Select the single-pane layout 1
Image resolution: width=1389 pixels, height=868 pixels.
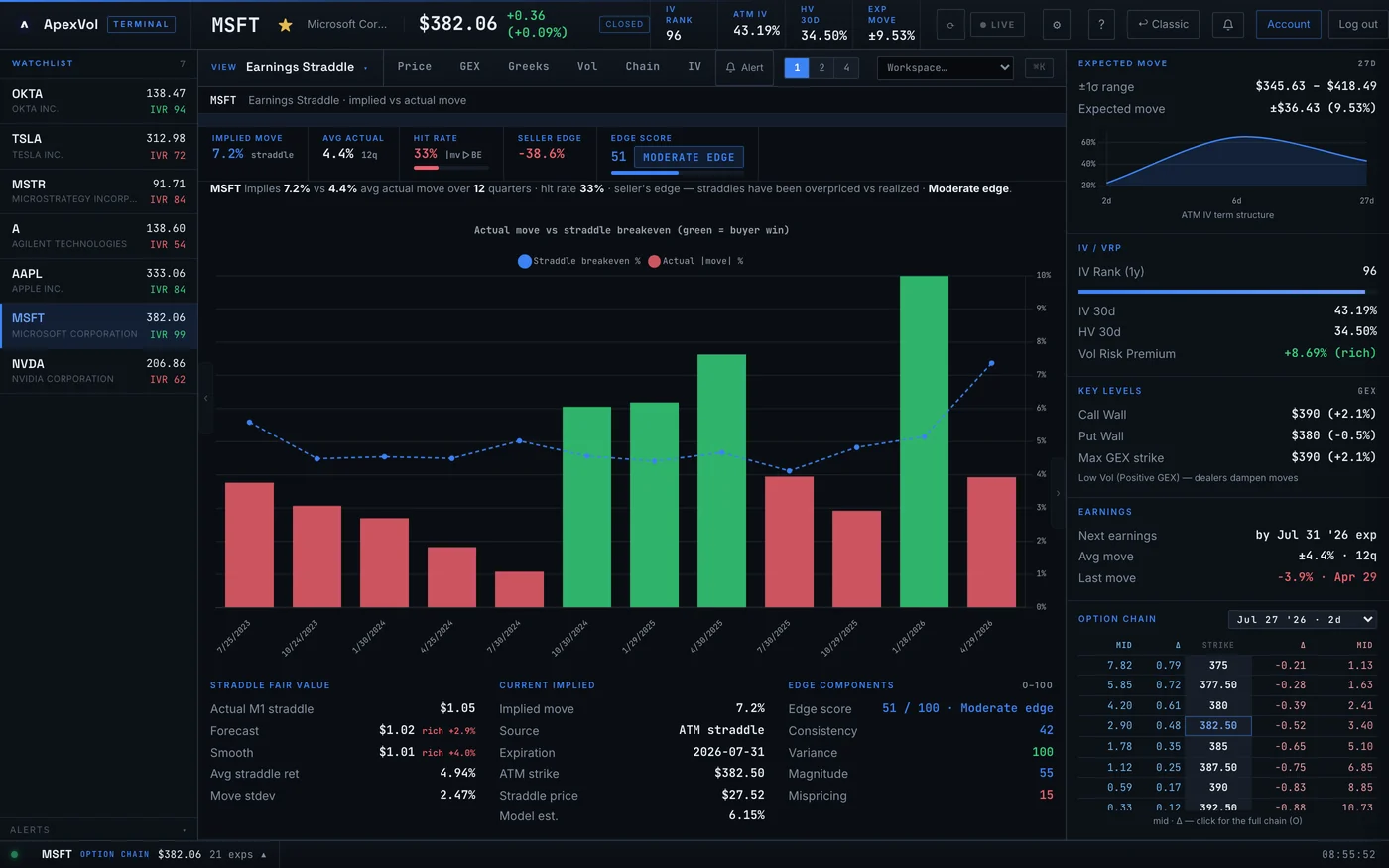click(797, 67)
